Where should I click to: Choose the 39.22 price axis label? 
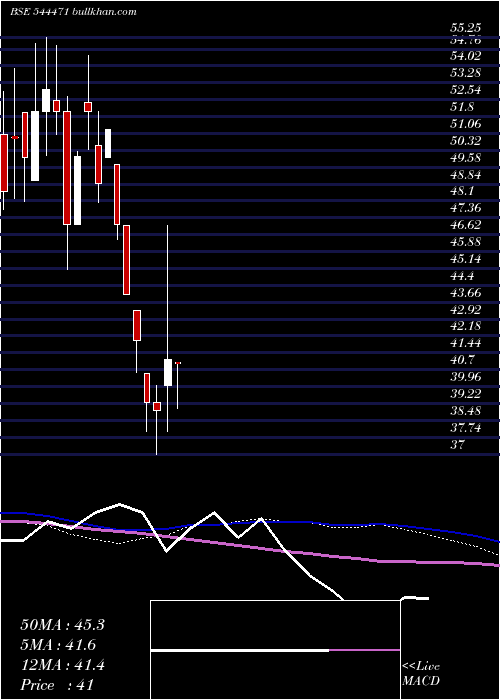click(466, 394)
